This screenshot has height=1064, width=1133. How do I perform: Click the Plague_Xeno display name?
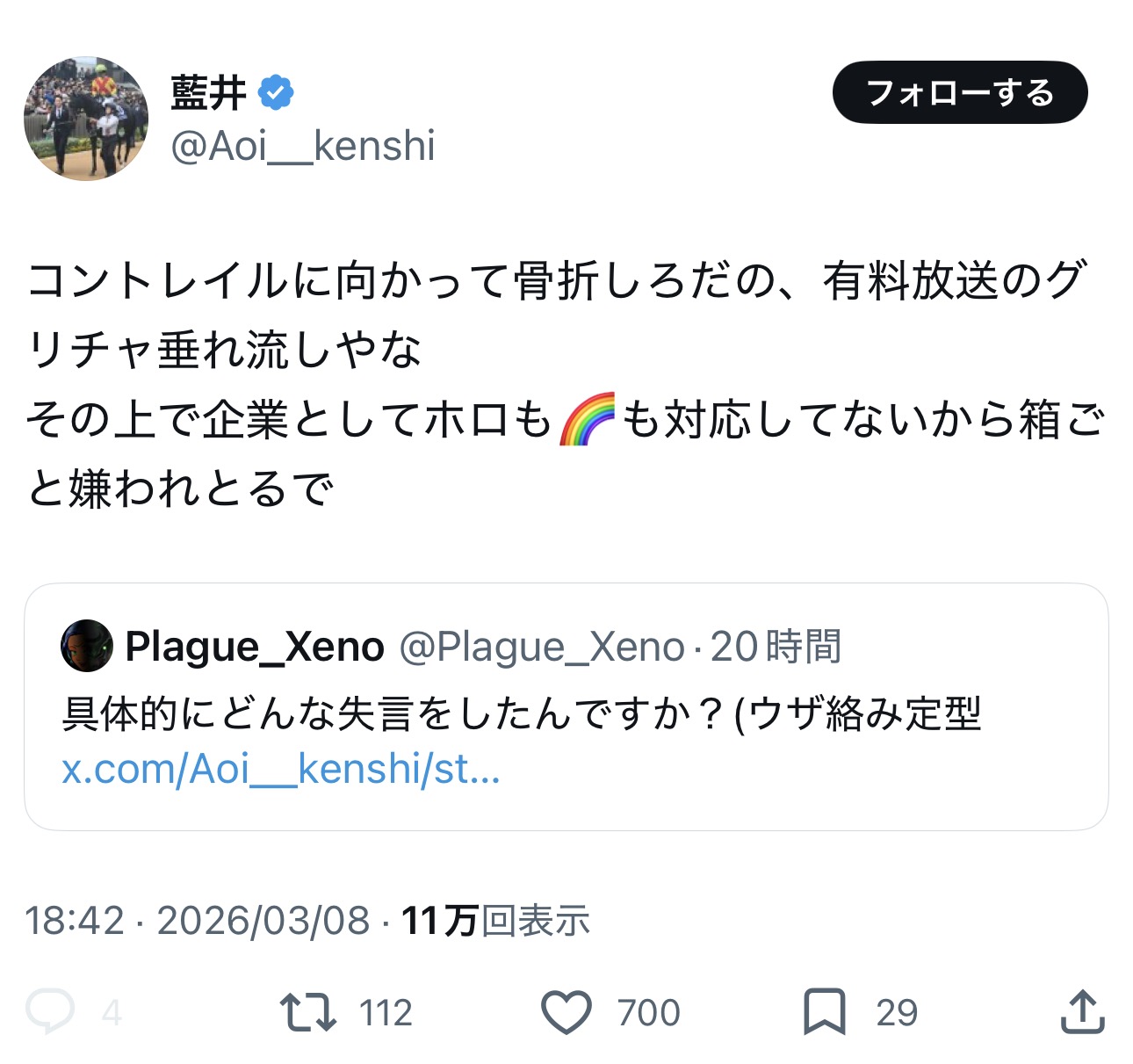255,647
